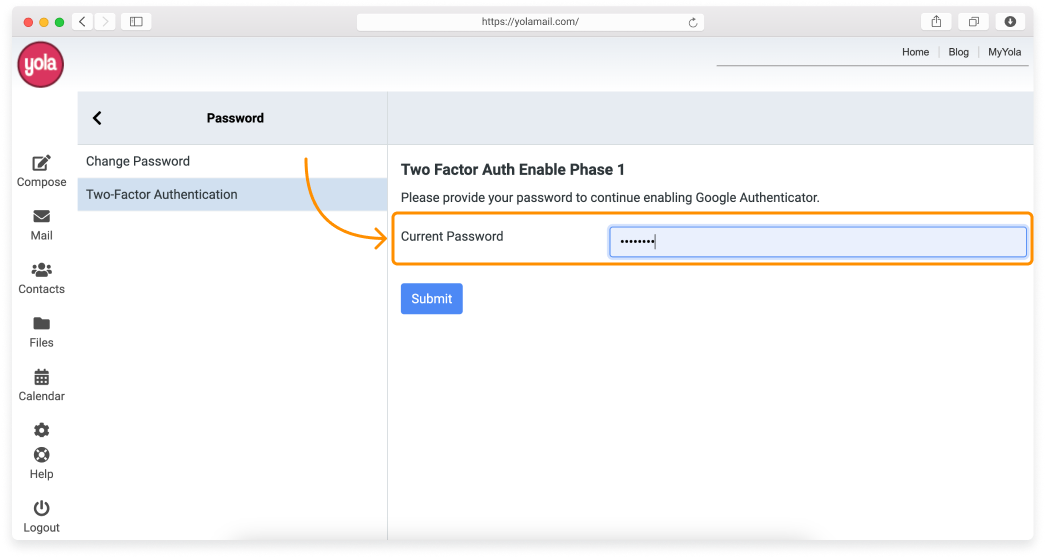Click the Settings gear icon
The height and width of the screenshot is (558, 1046).
pyautogui.click(x=41, y=430)
